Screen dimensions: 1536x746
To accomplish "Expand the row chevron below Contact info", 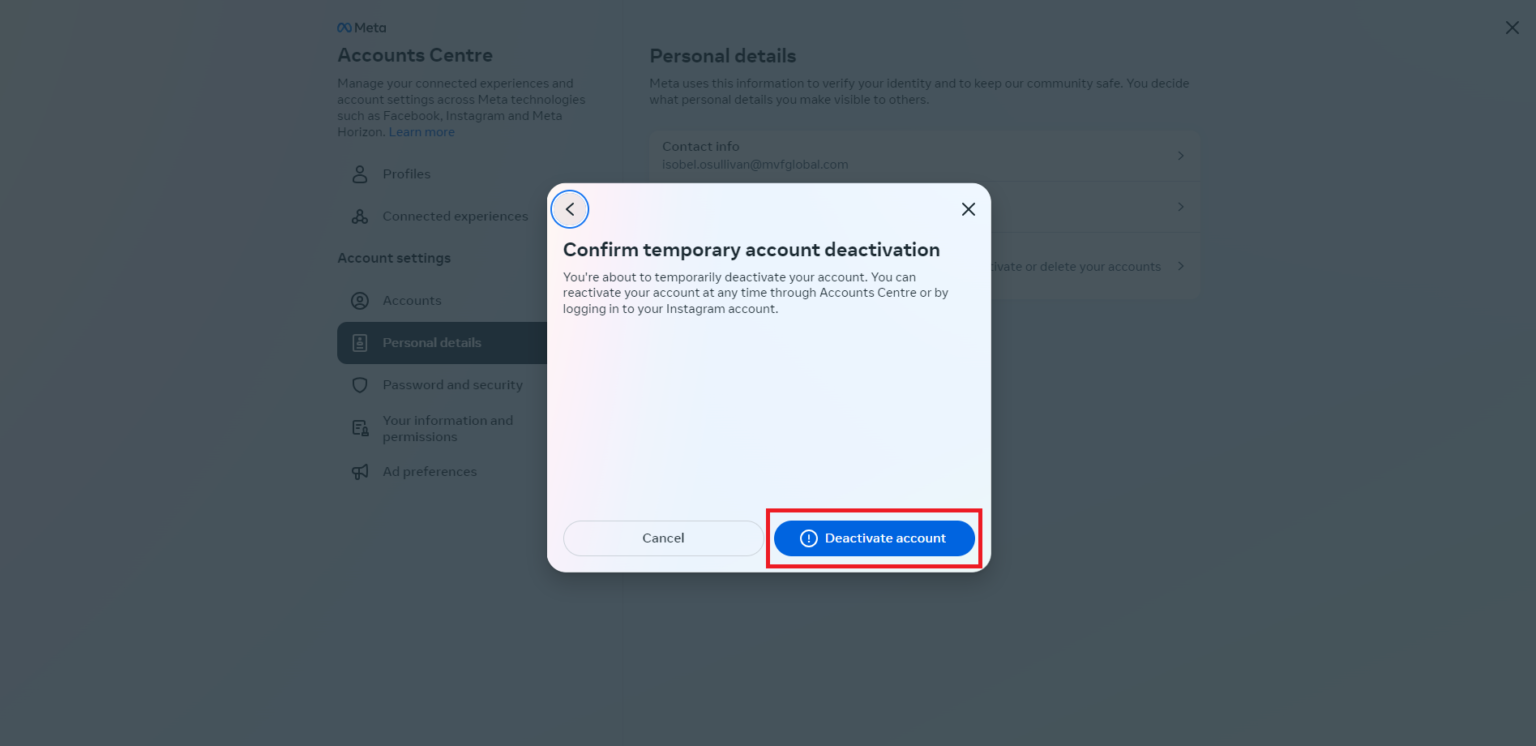I will pos(1180,207).
